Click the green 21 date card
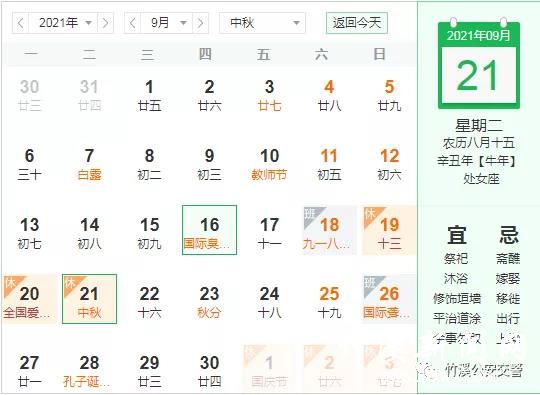The width and height of the screenshot is (540, 395). [479, 64]
